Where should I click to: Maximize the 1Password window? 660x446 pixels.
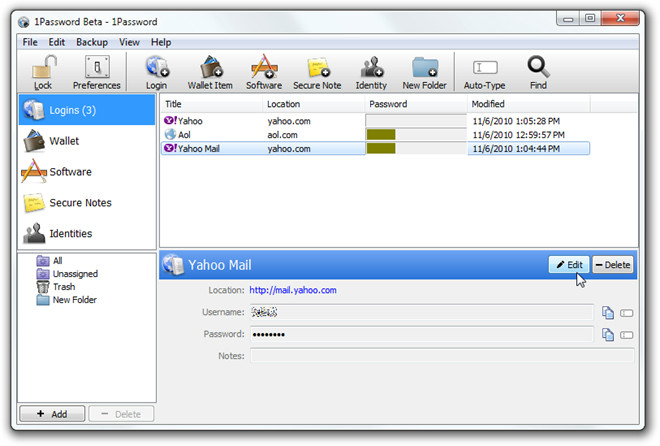pyautogui.click(x=590, y=19)
